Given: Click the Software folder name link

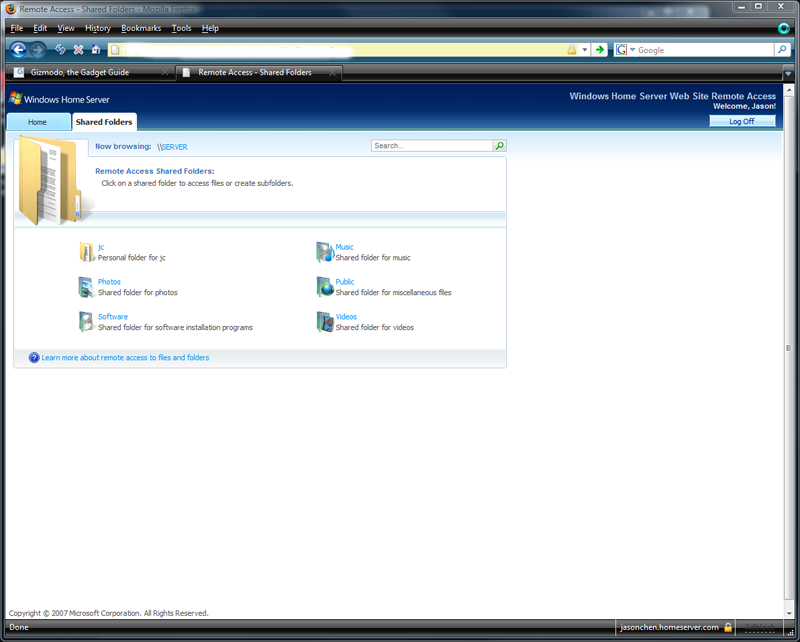Looking at the screenshot, I should point(113,316).
